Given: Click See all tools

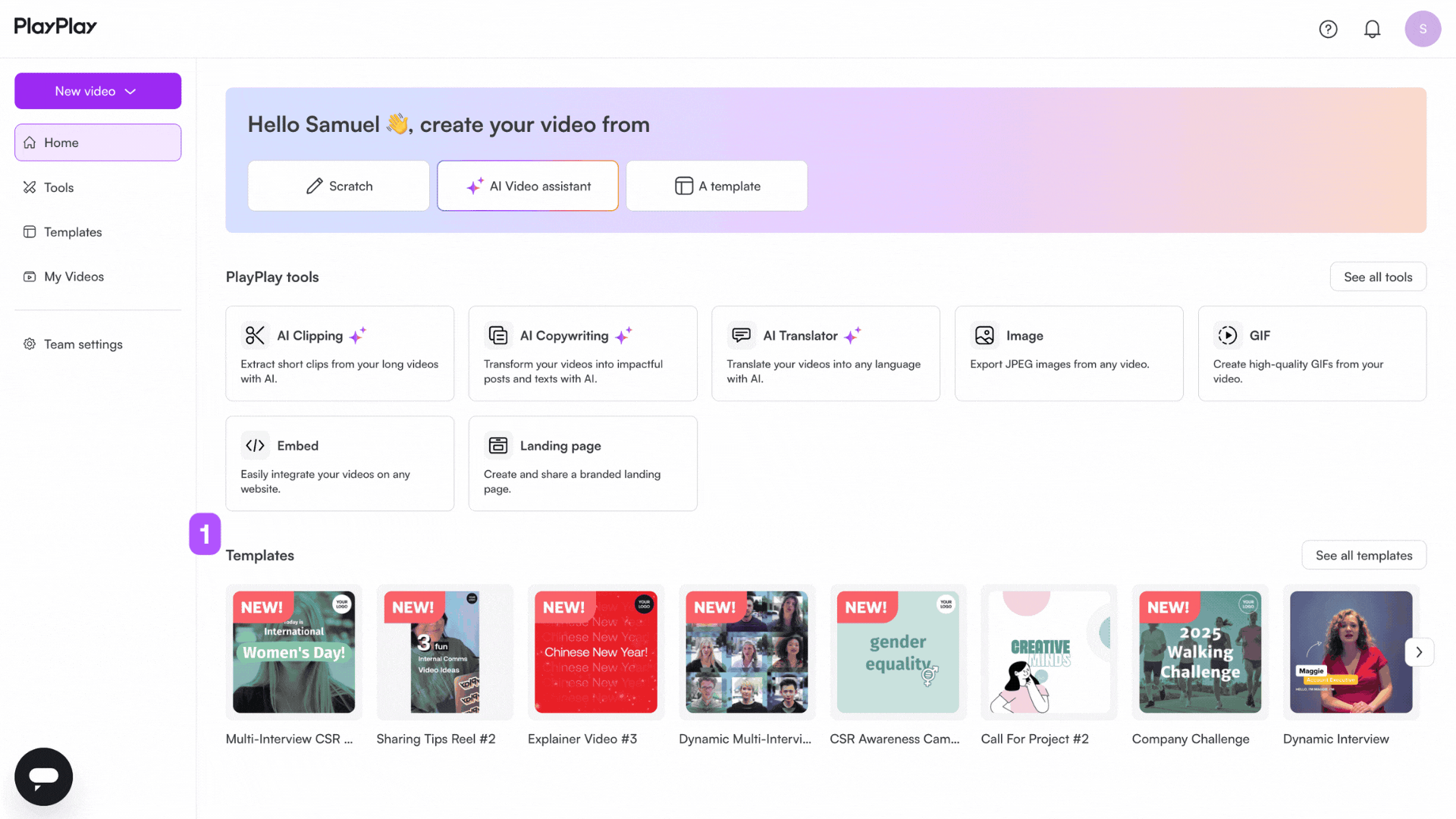Looking at the screenshot, I should point(1378,277).
